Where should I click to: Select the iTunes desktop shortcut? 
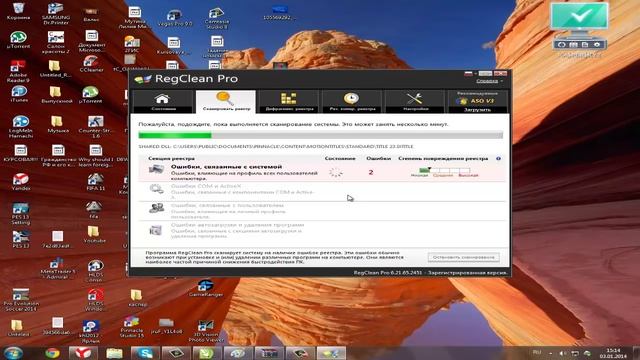tap(19, 94)
